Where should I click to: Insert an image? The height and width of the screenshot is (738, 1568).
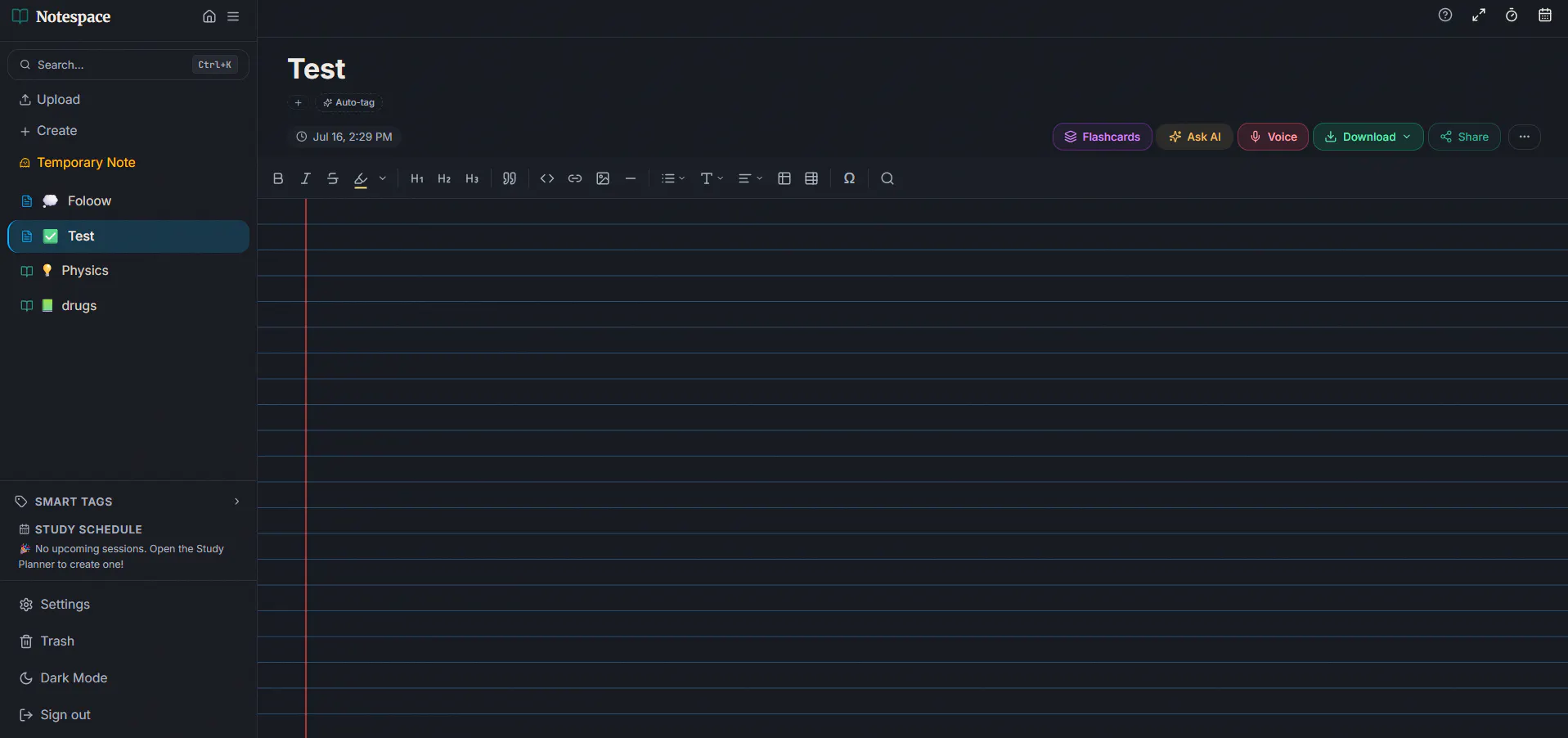click(603, 178)
